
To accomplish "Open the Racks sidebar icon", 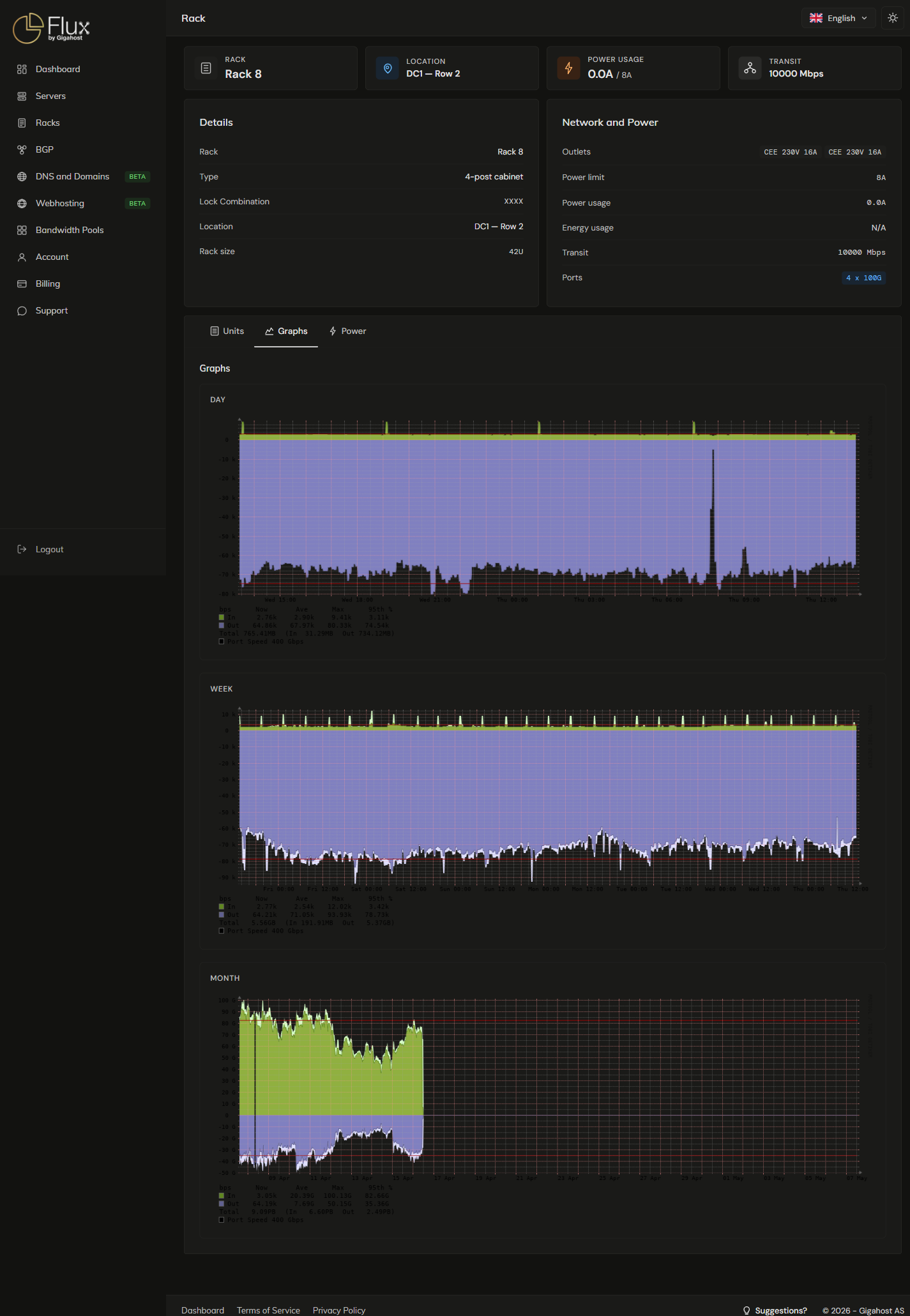I will [x=22, y=123].
